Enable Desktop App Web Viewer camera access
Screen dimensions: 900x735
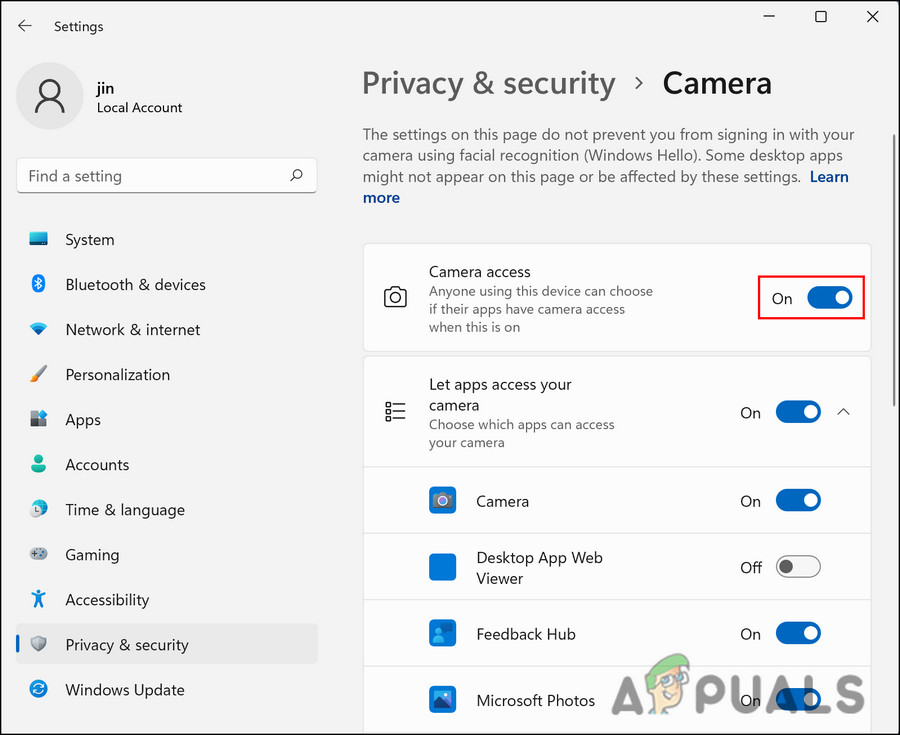pos(798,567)
